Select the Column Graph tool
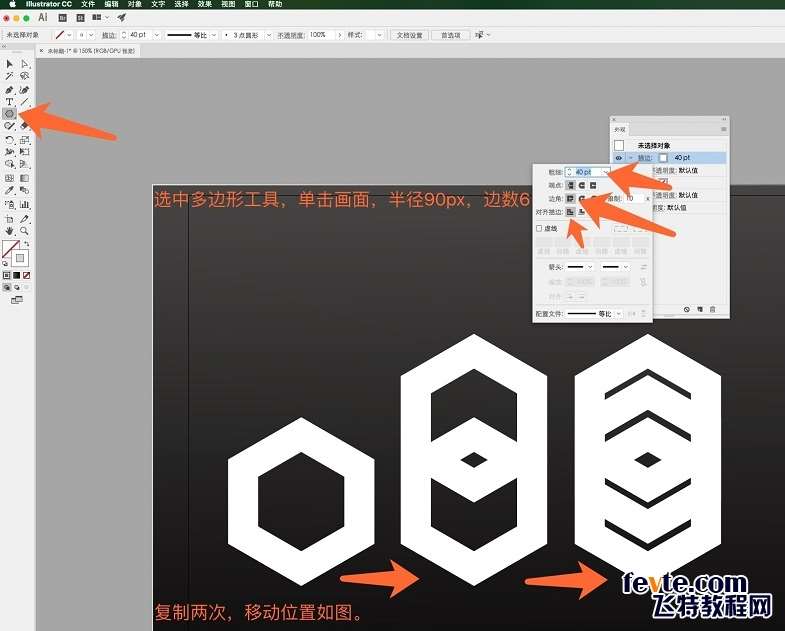 (25, 204)
